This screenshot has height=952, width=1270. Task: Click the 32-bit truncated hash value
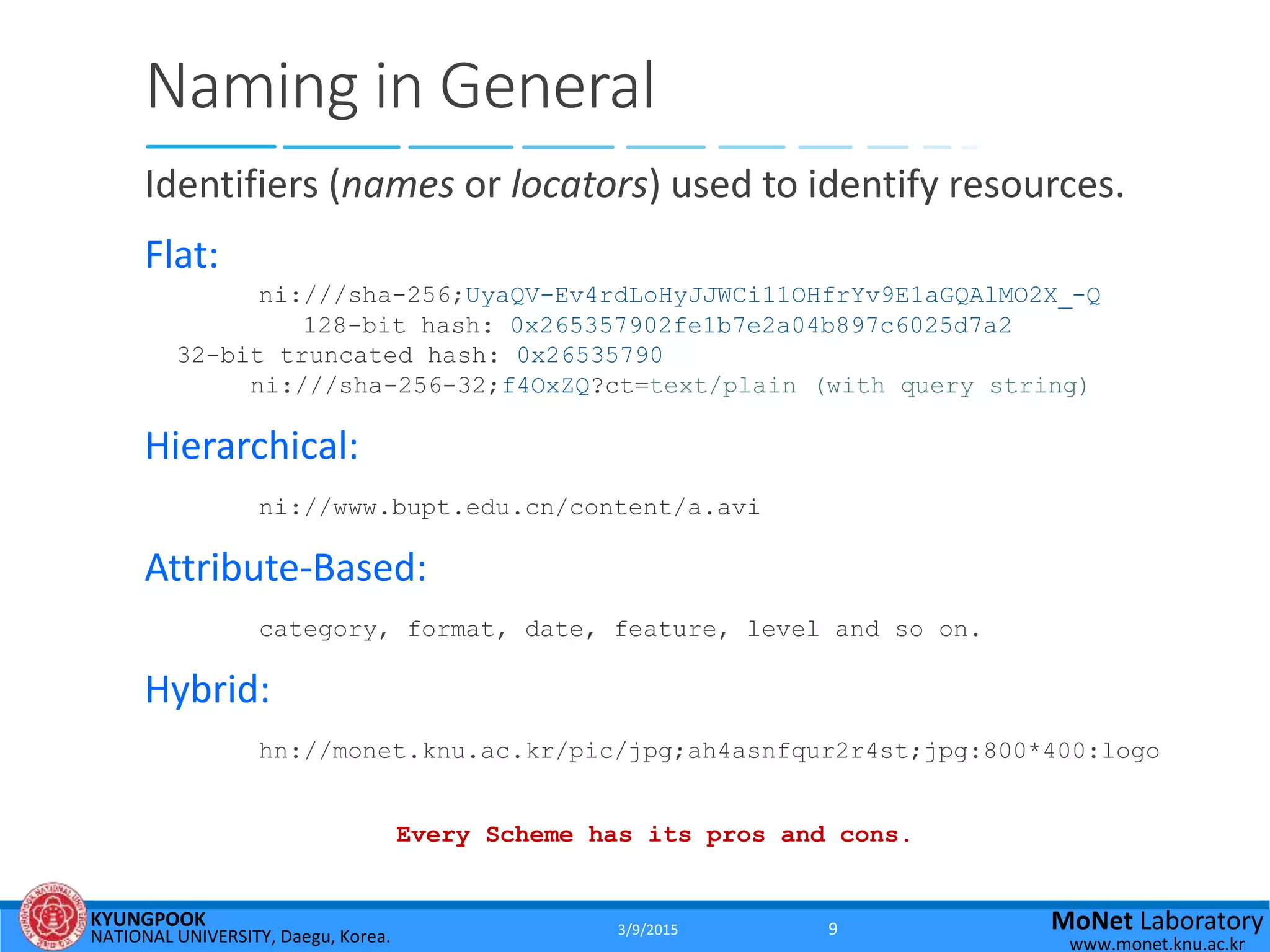[590, 355]
